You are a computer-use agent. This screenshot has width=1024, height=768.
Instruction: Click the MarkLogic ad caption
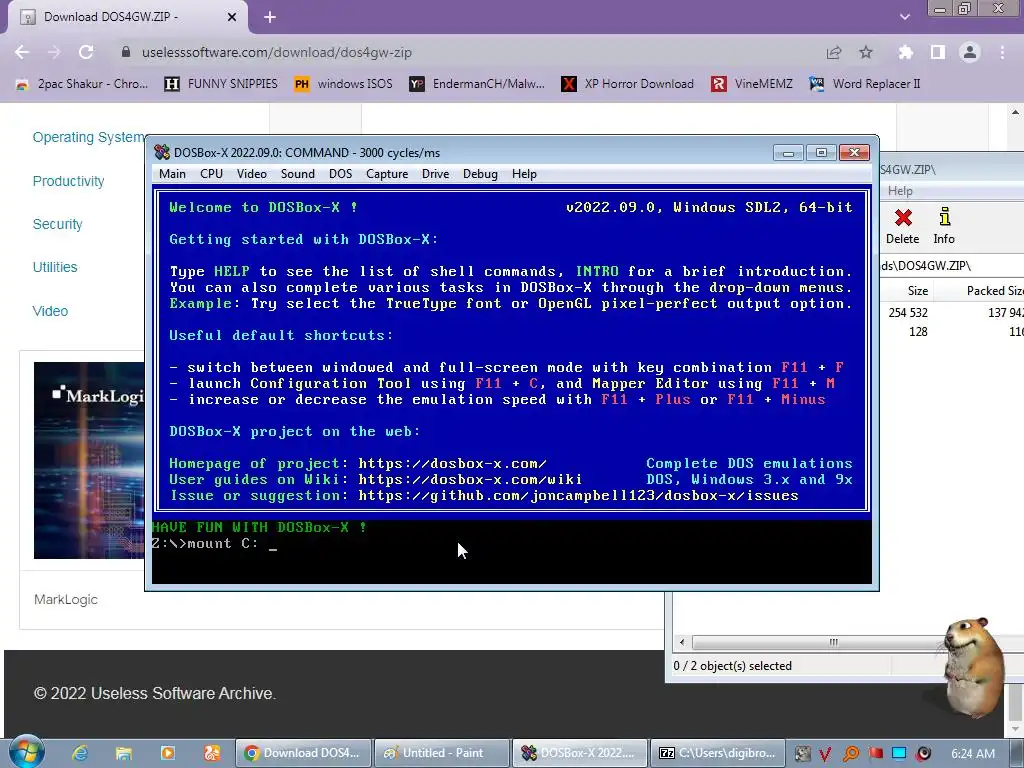[66, 600]
